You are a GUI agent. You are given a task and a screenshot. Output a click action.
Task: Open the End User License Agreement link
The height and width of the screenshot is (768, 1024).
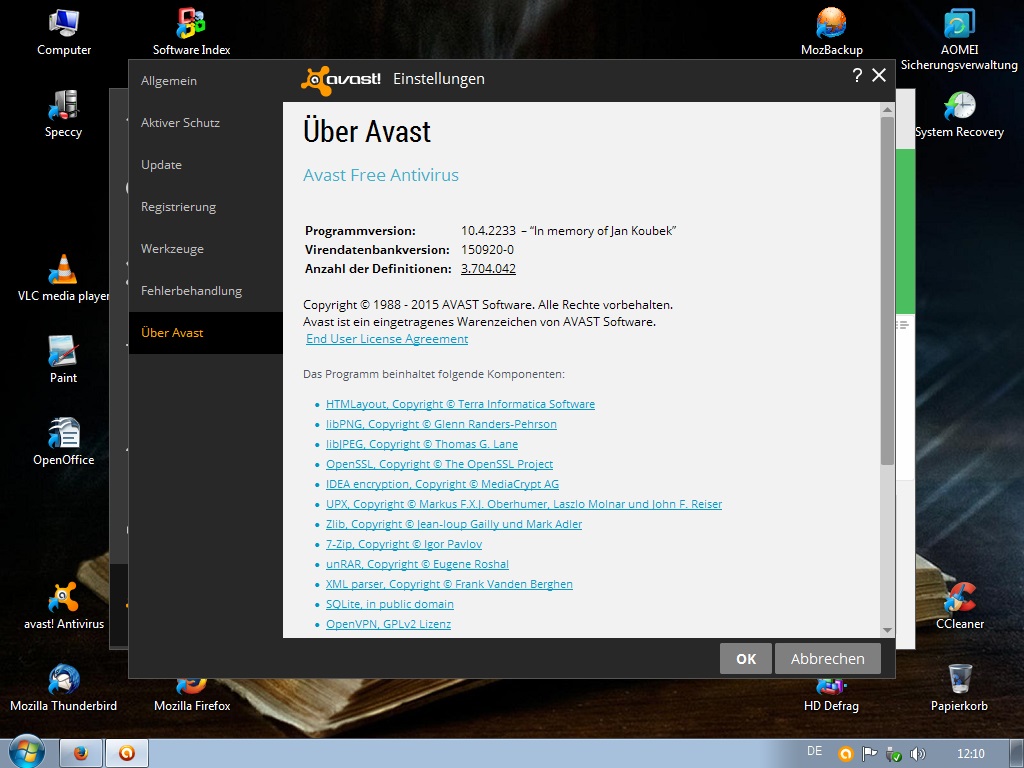pyautogui.click(x=387, y=339)
